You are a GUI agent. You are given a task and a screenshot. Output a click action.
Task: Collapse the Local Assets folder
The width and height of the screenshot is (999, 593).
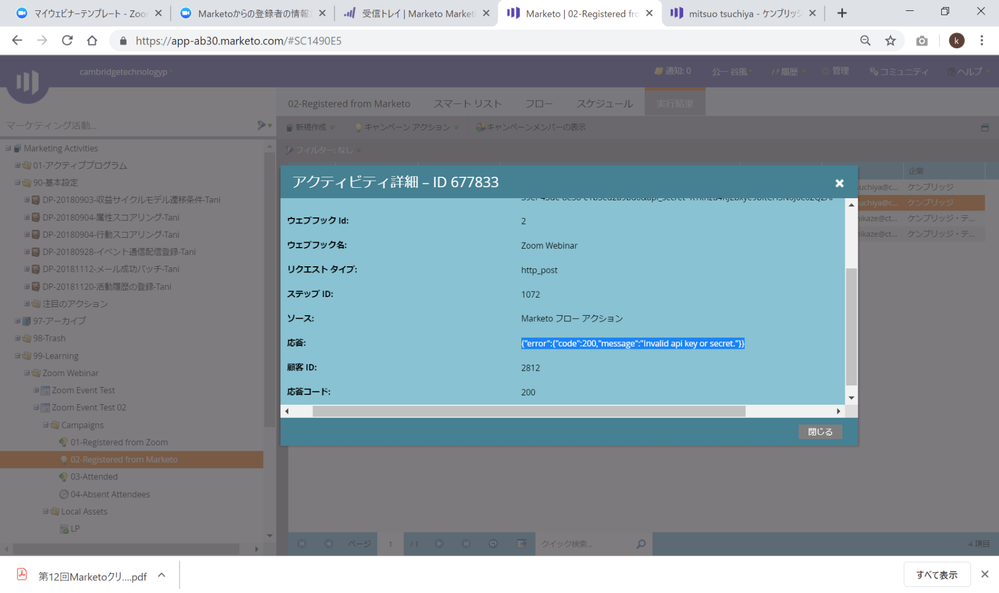tap(46, 511)
